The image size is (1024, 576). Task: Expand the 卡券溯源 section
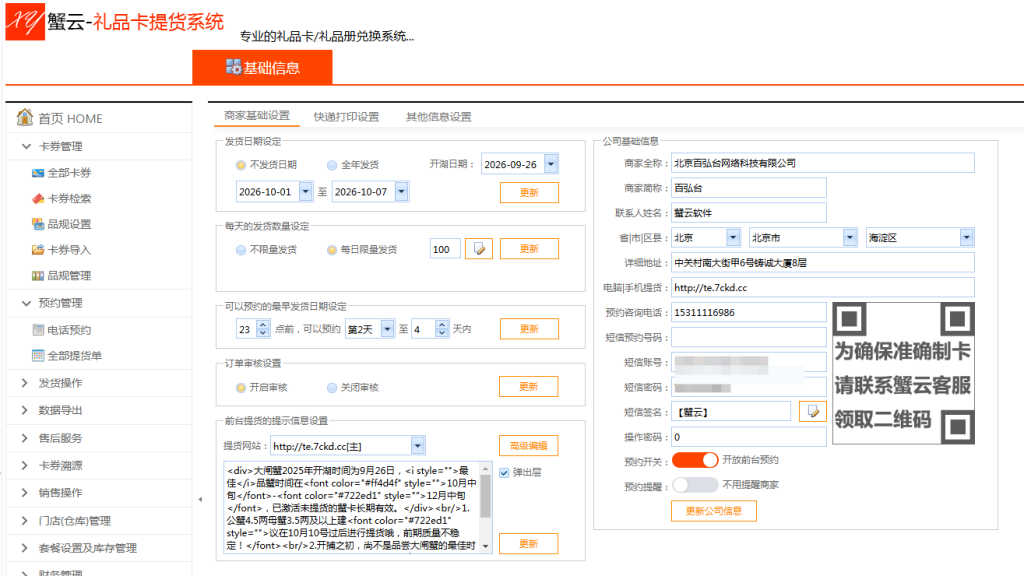pos(25,465)
